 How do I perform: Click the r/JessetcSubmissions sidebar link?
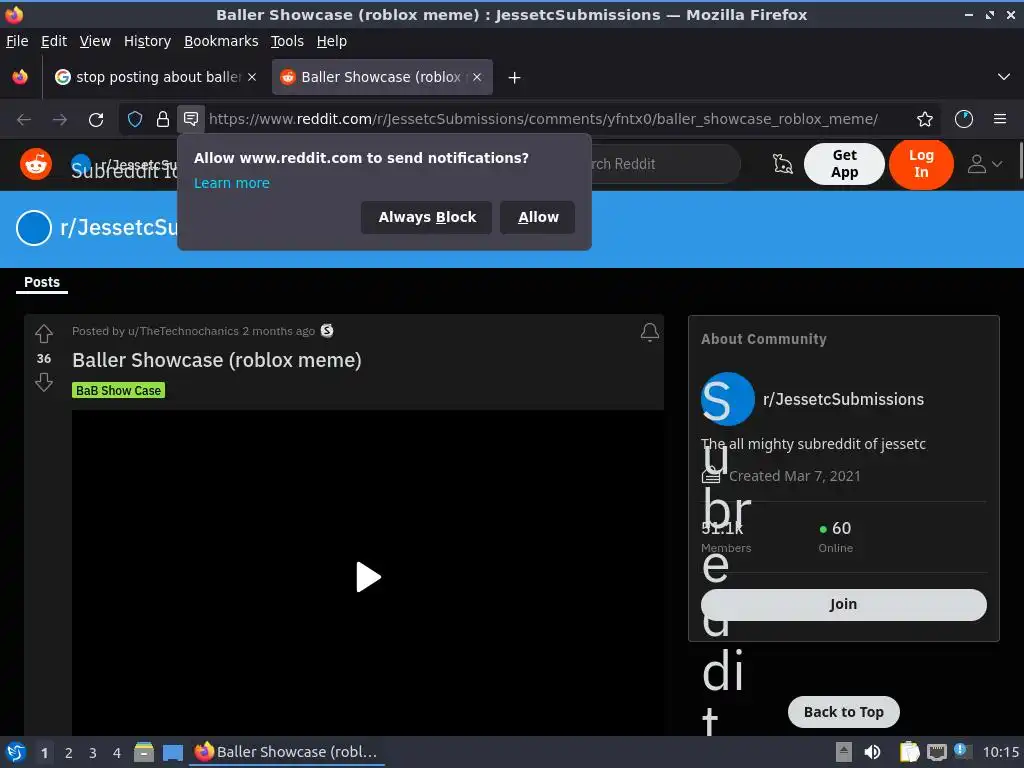[843, 399]
